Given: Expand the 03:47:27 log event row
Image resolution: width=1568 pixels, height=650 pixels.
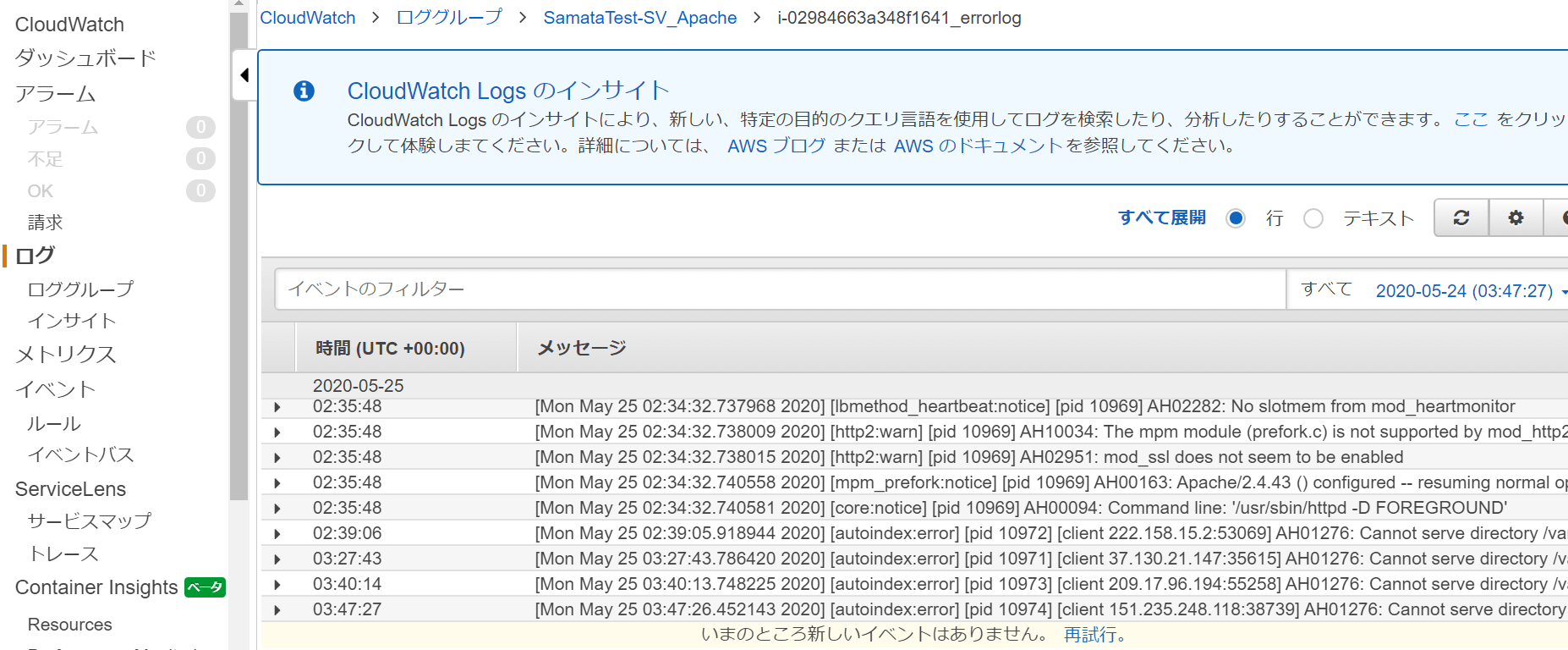Looking at the screenshot, I should [x=277, y=610].
